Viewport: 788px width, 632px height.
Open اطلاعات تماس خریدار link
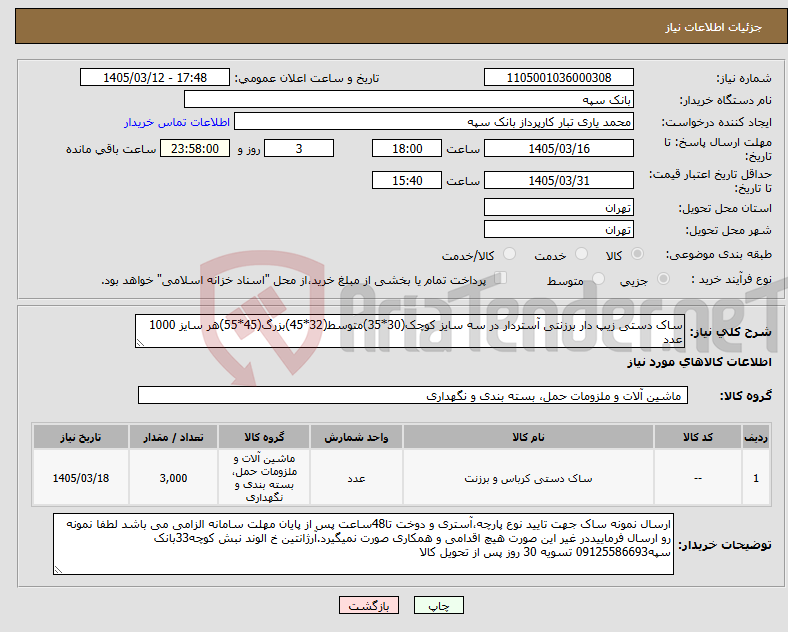(x=177, y=122)
